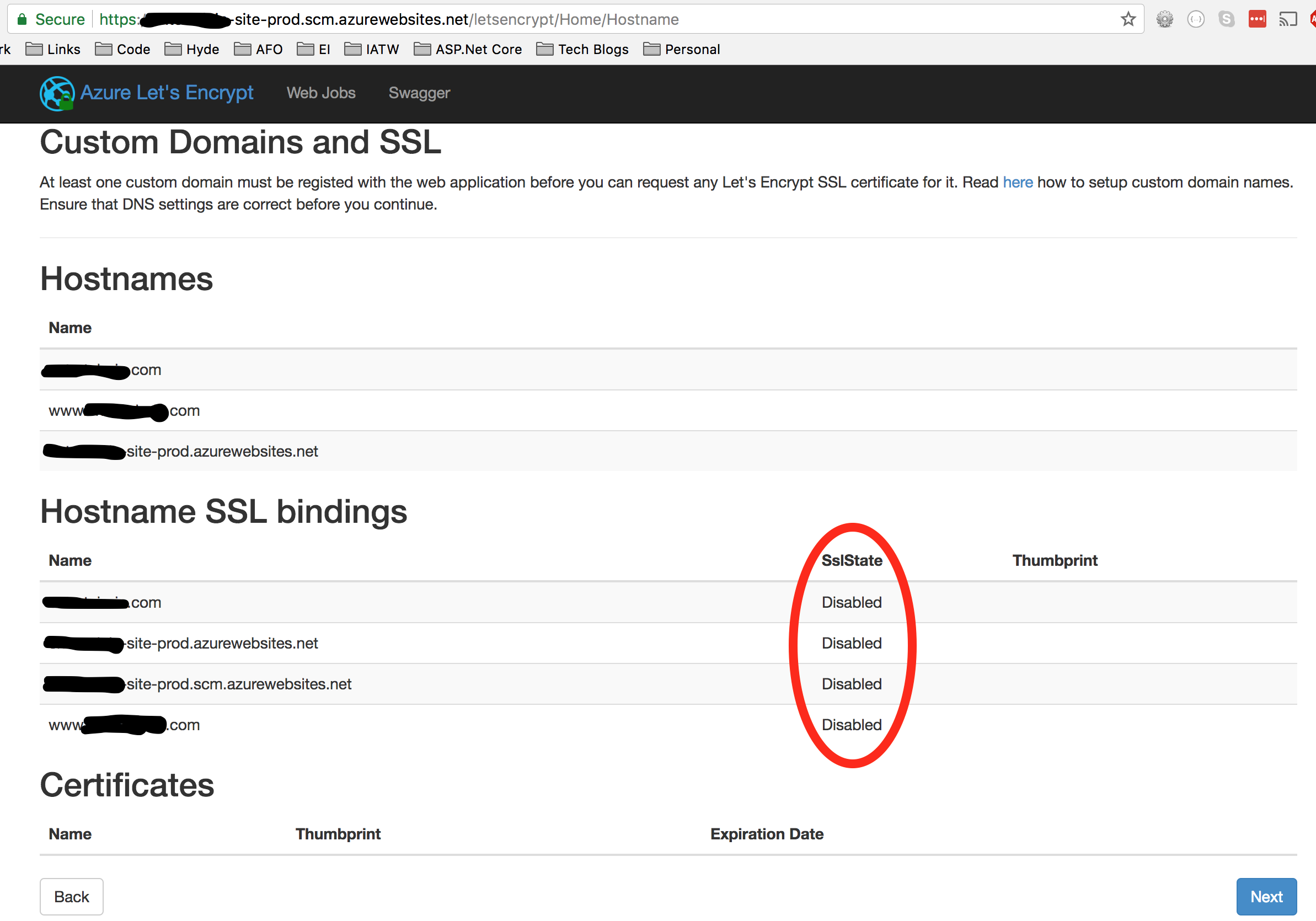Open the Swagger section

click(x=420, y=93)
